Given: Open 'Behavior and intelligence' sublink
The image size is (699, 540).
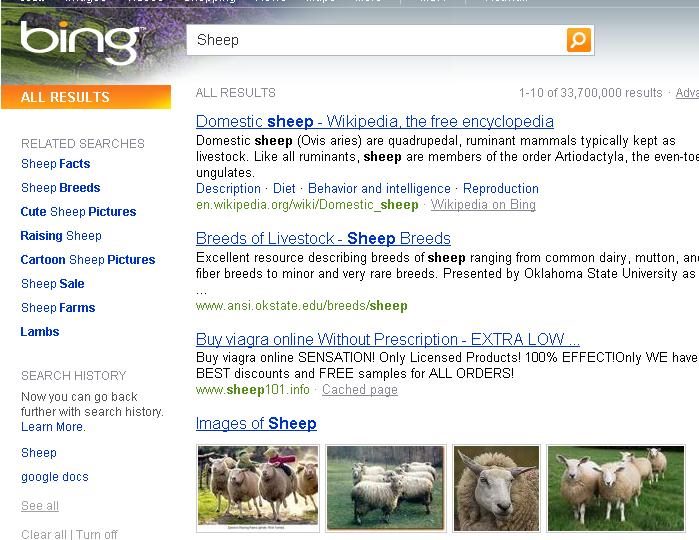Looking at the screenshot, I should pyautogui.click(x=379, y=189).
